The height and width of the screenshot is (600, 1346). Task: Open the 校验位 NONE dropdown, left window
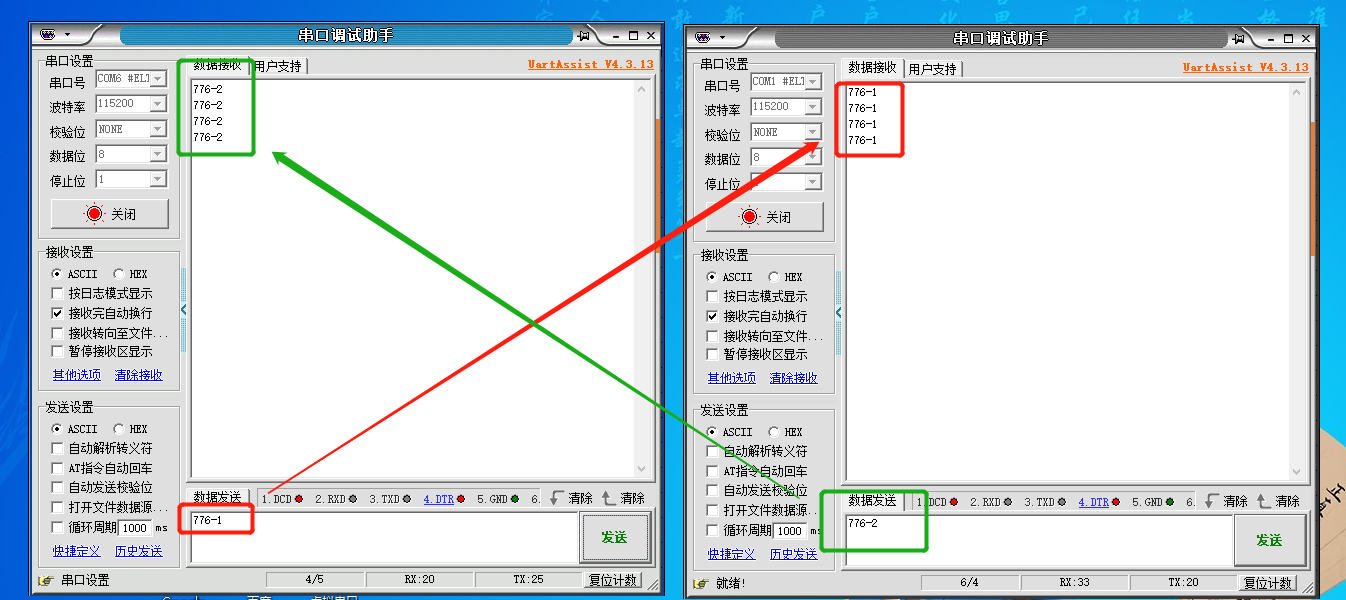pyautogui.click(x=157, y=129)
